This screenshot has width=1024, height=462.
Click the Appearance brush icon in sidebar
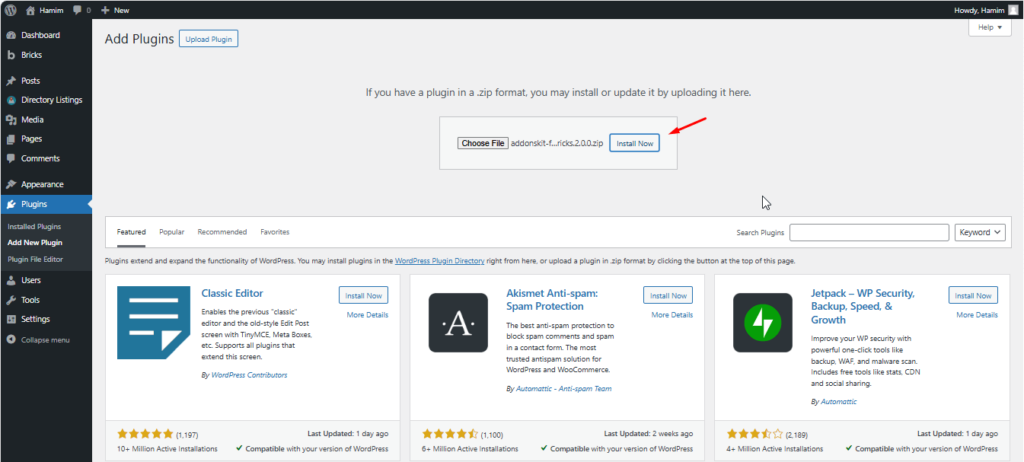pos(10,184)
